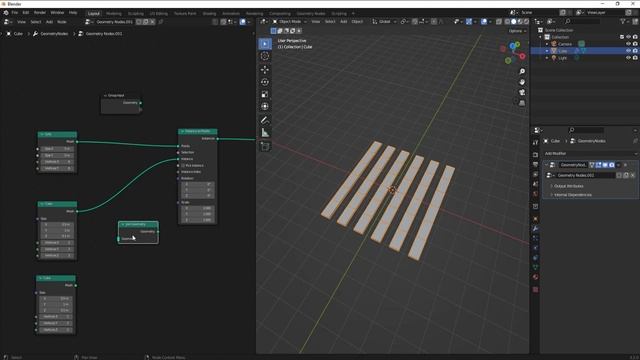Click the outliner search field

(x=582, y=21)
